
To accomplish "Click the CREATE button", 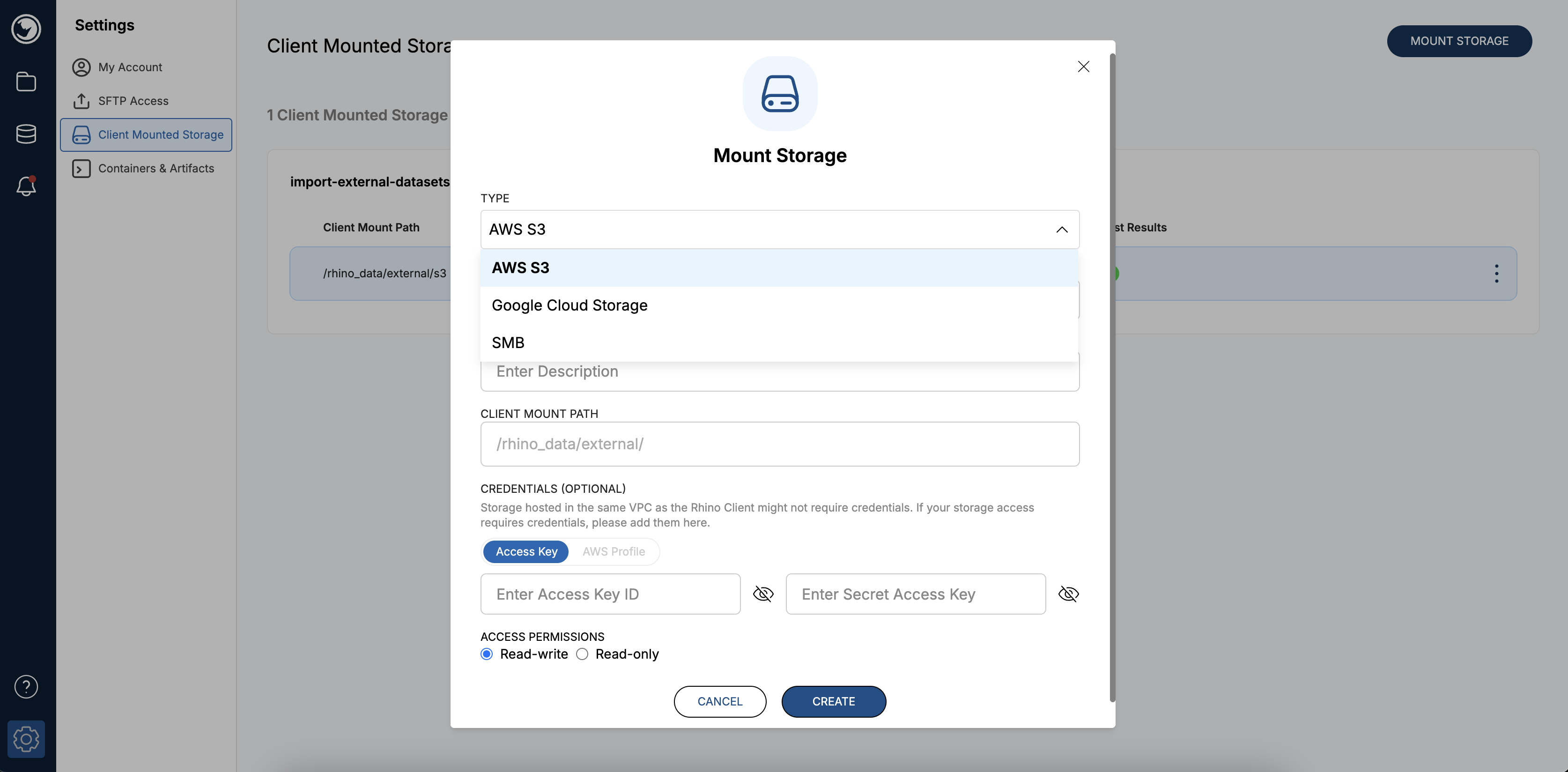I will pyautogui.click(x=833, y=701).
